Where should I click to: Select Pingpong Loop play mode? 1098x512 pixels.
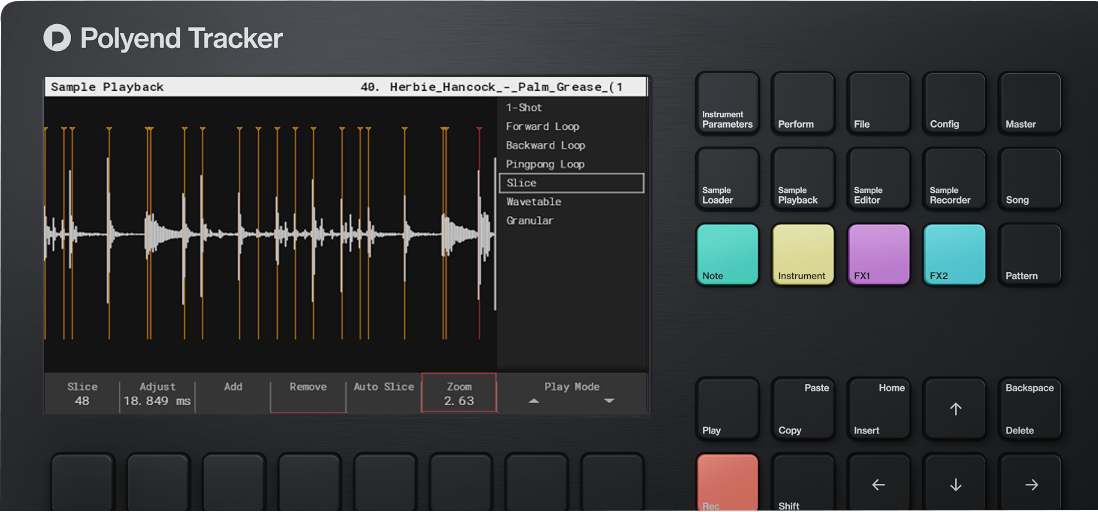coord(571,165)
